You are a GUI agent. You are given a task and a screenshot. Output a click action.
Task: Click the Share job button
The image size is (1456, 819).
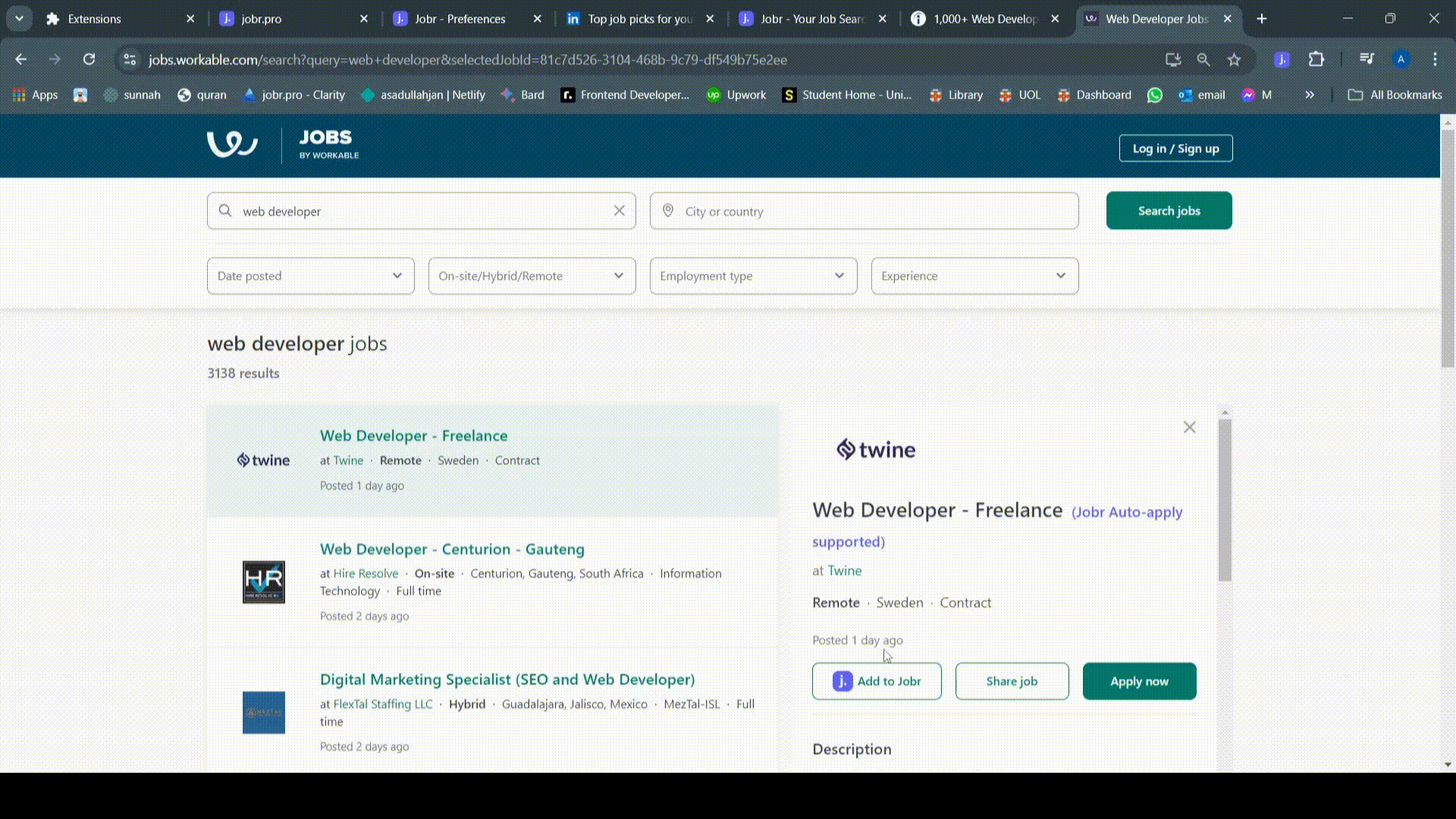point(1012,681)
